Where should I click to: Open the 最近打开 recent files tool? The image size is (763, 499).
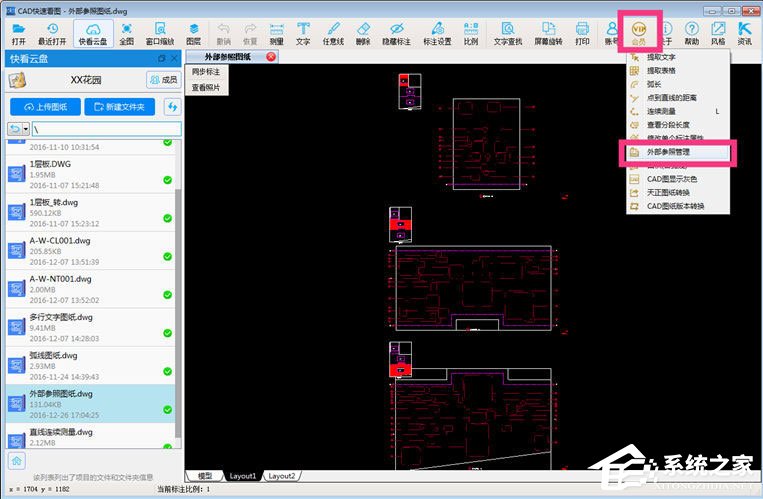53,34
